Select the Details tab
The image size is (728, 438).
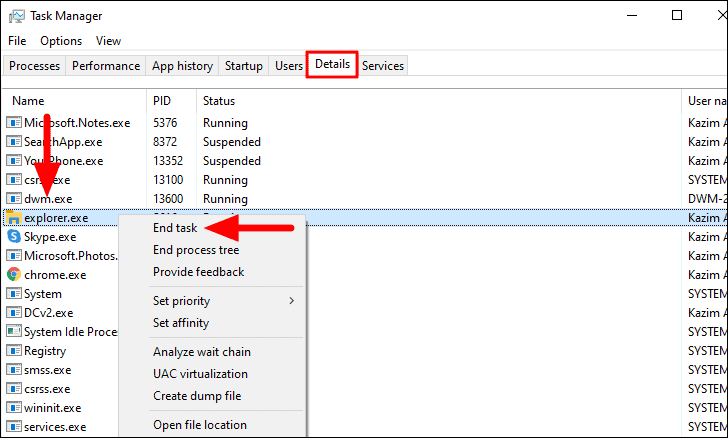(x=332, y=64)
